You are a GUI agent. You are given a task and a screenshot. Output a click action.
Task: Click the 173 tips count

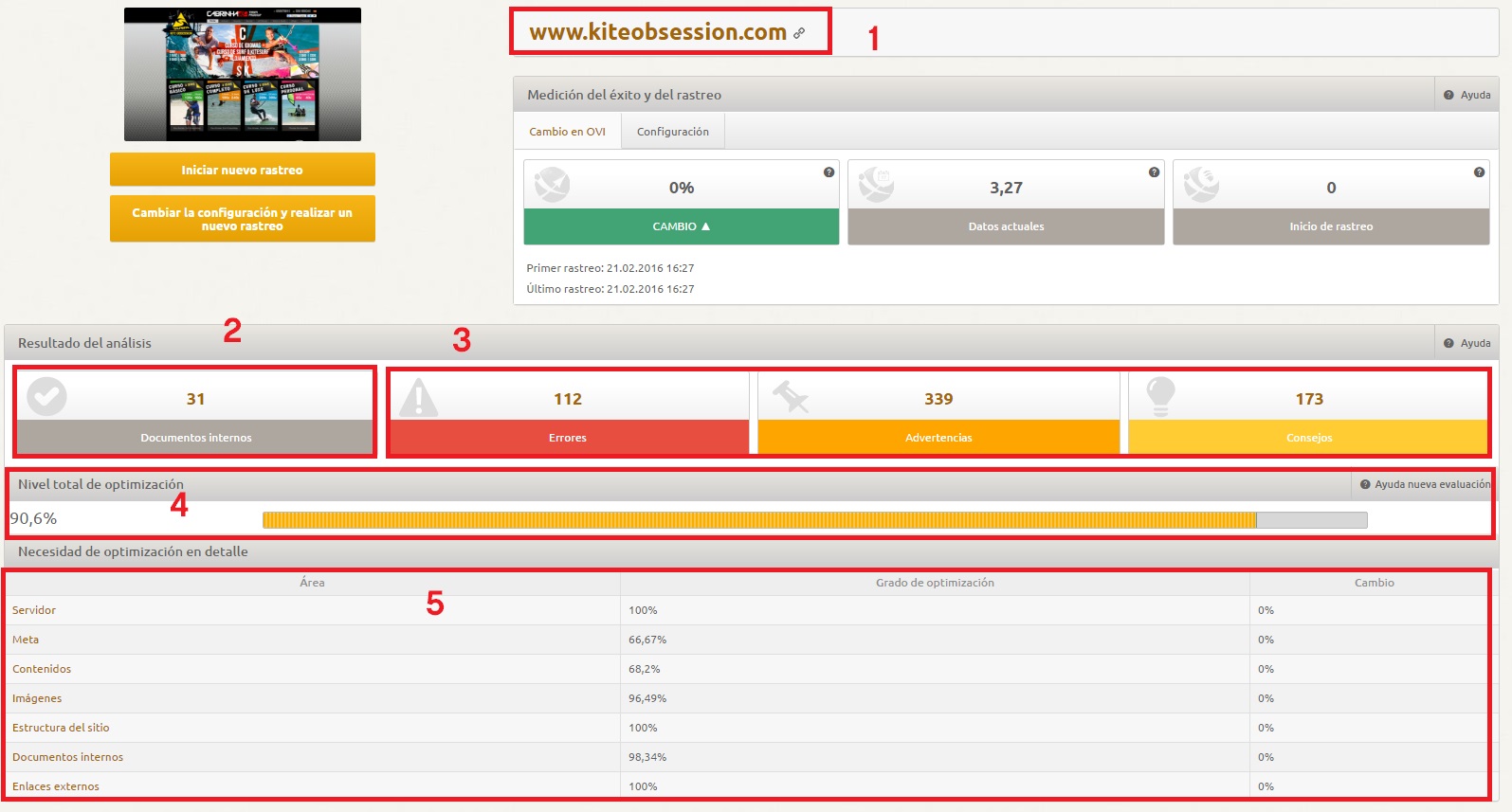click(1309, 399)
